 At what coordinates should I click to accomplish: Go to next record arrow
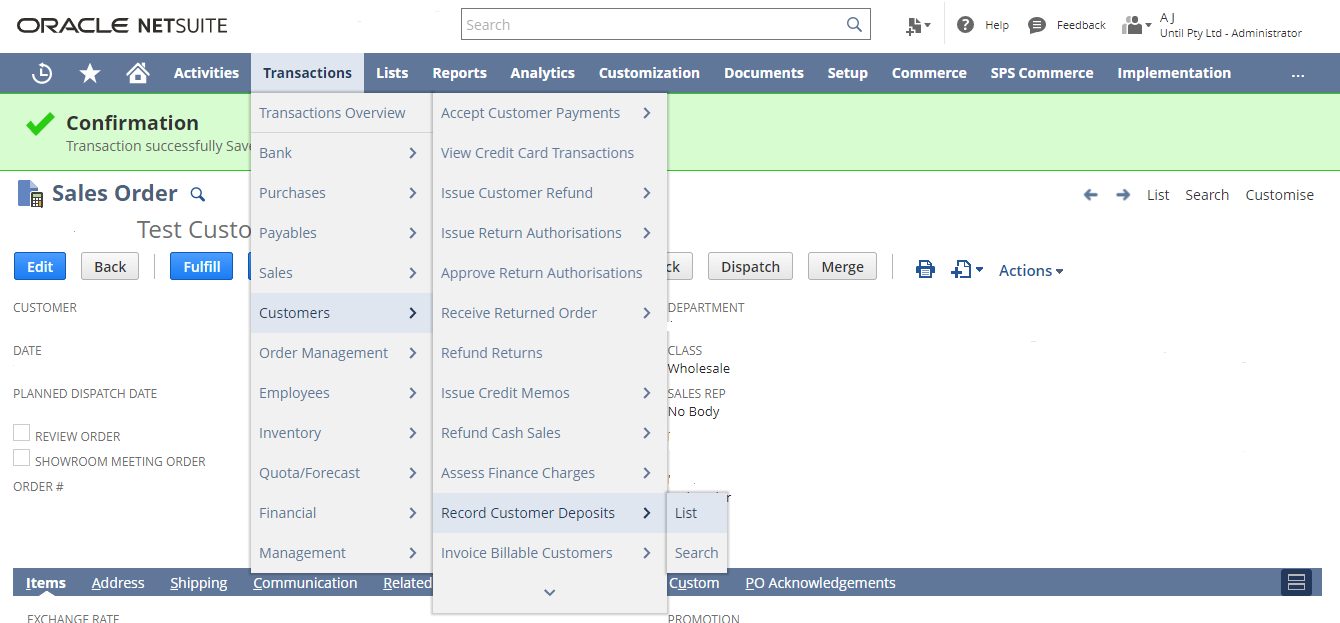coord(1123,195)
